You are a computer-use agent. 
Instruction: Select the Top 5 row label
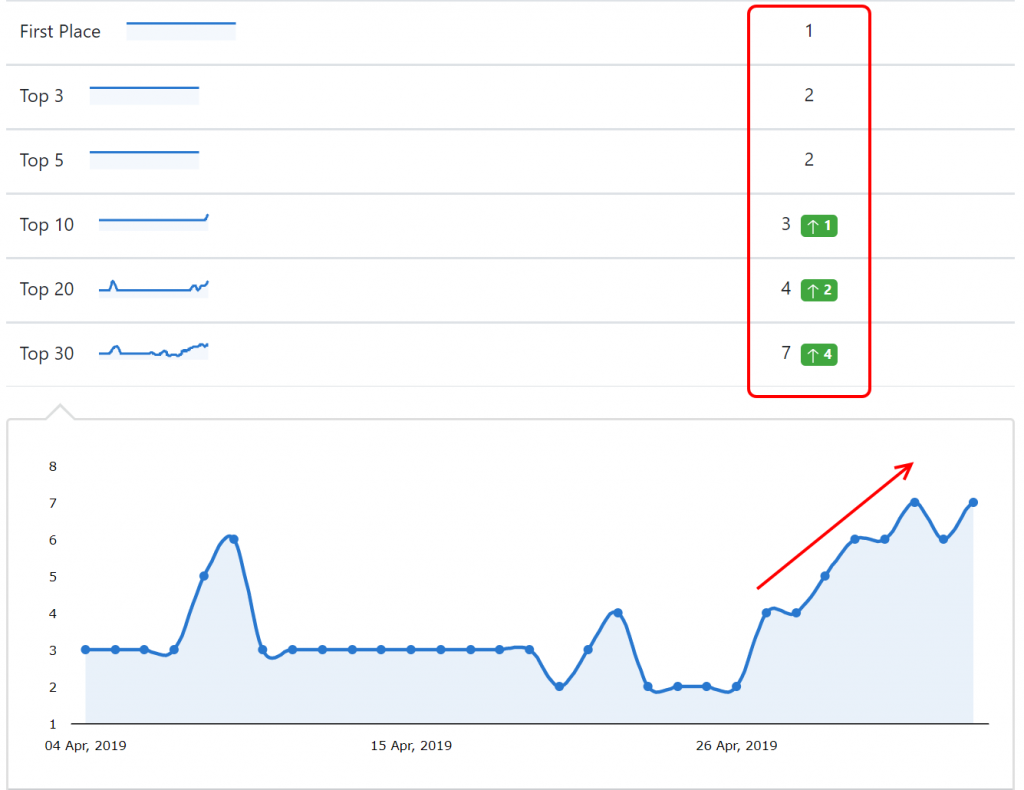[42, 161]
